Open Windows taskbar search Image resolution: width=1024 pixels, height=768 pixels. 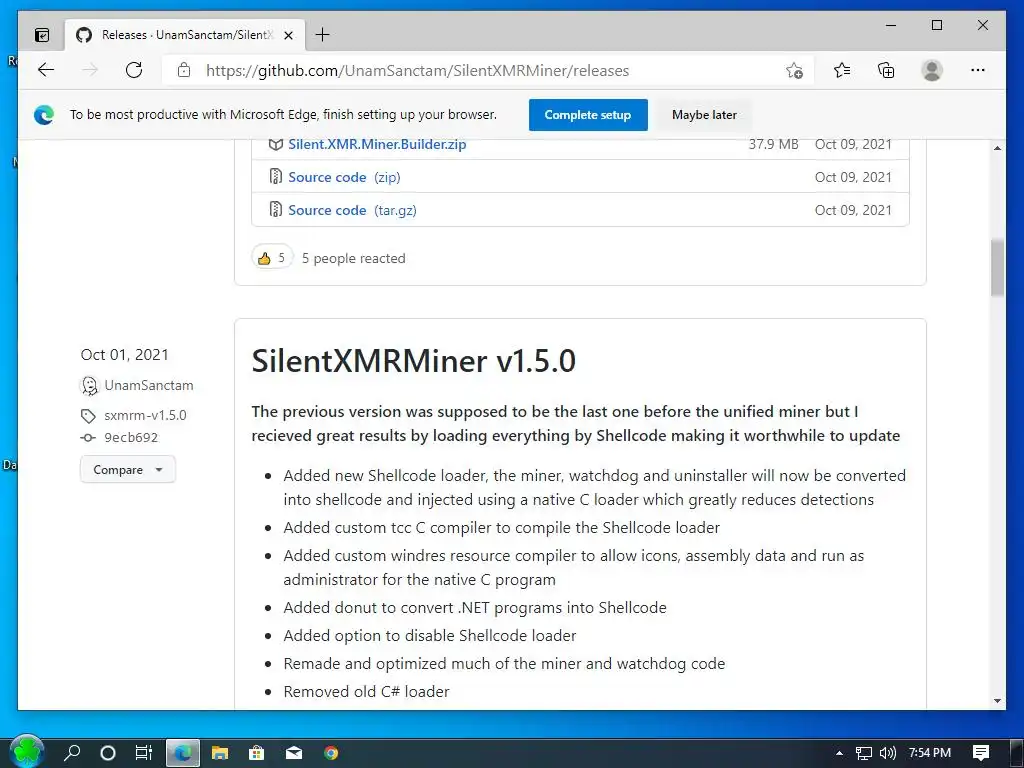72,752
